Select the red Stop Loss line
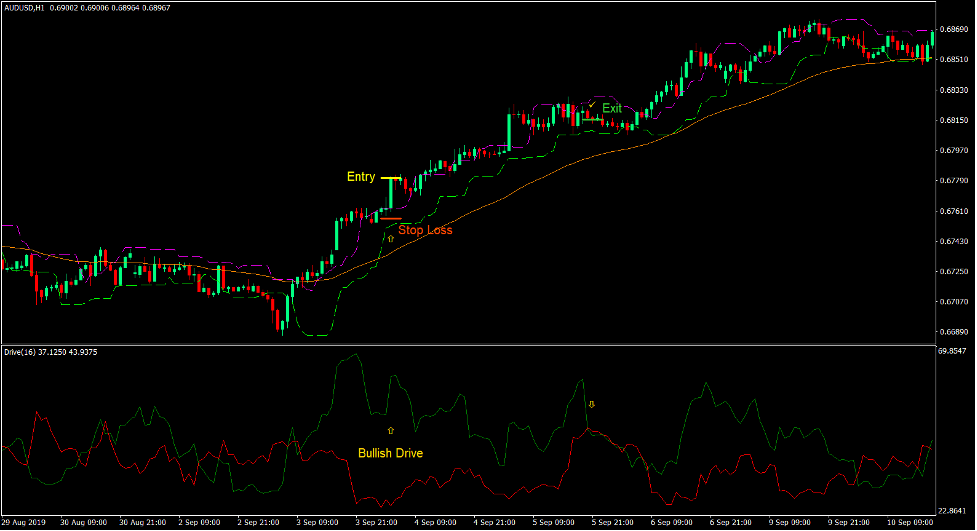Image resolution: width=977 pixels, height=531 pixels. [390, 218]
